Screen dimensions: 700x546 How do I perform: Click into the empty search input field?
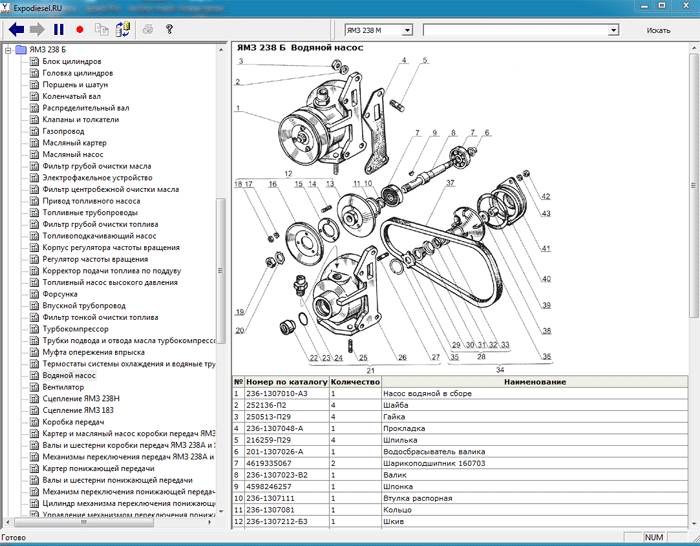click(x=516, y=30)
